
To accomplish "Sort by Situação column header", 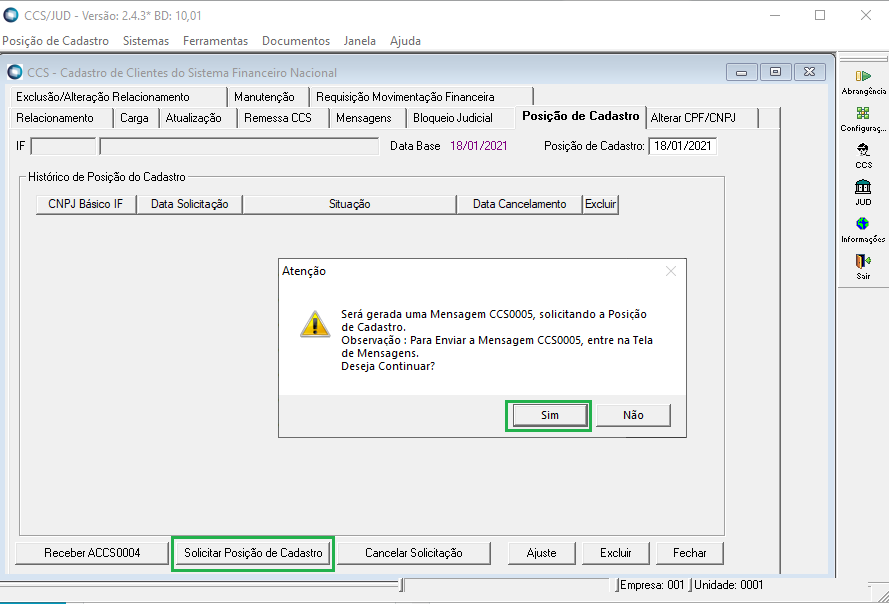I will click(349, 204).
